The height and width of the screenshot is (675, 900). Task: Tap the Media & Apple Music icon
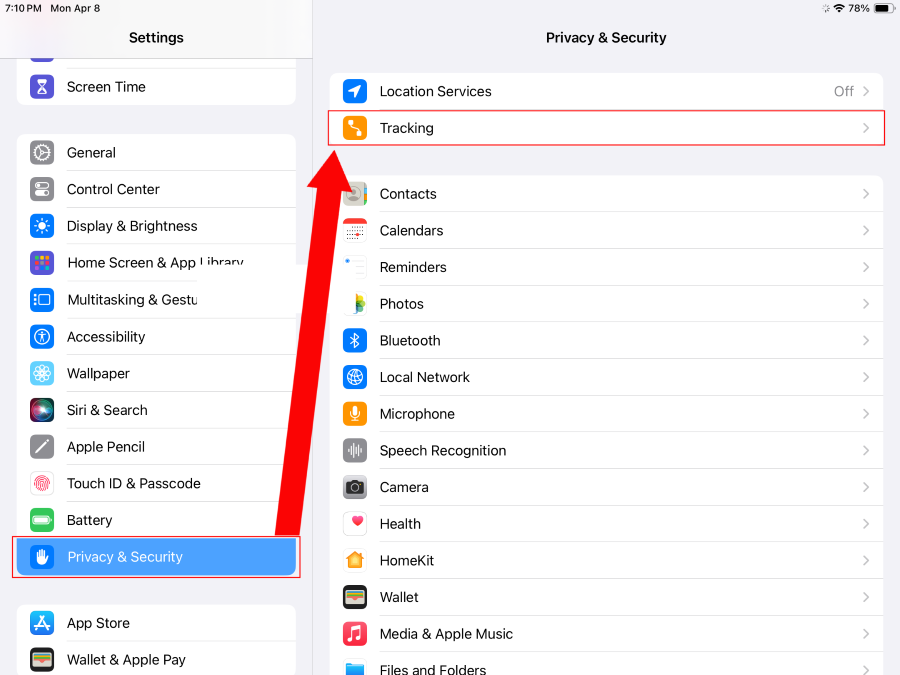(x=355, y=634)
